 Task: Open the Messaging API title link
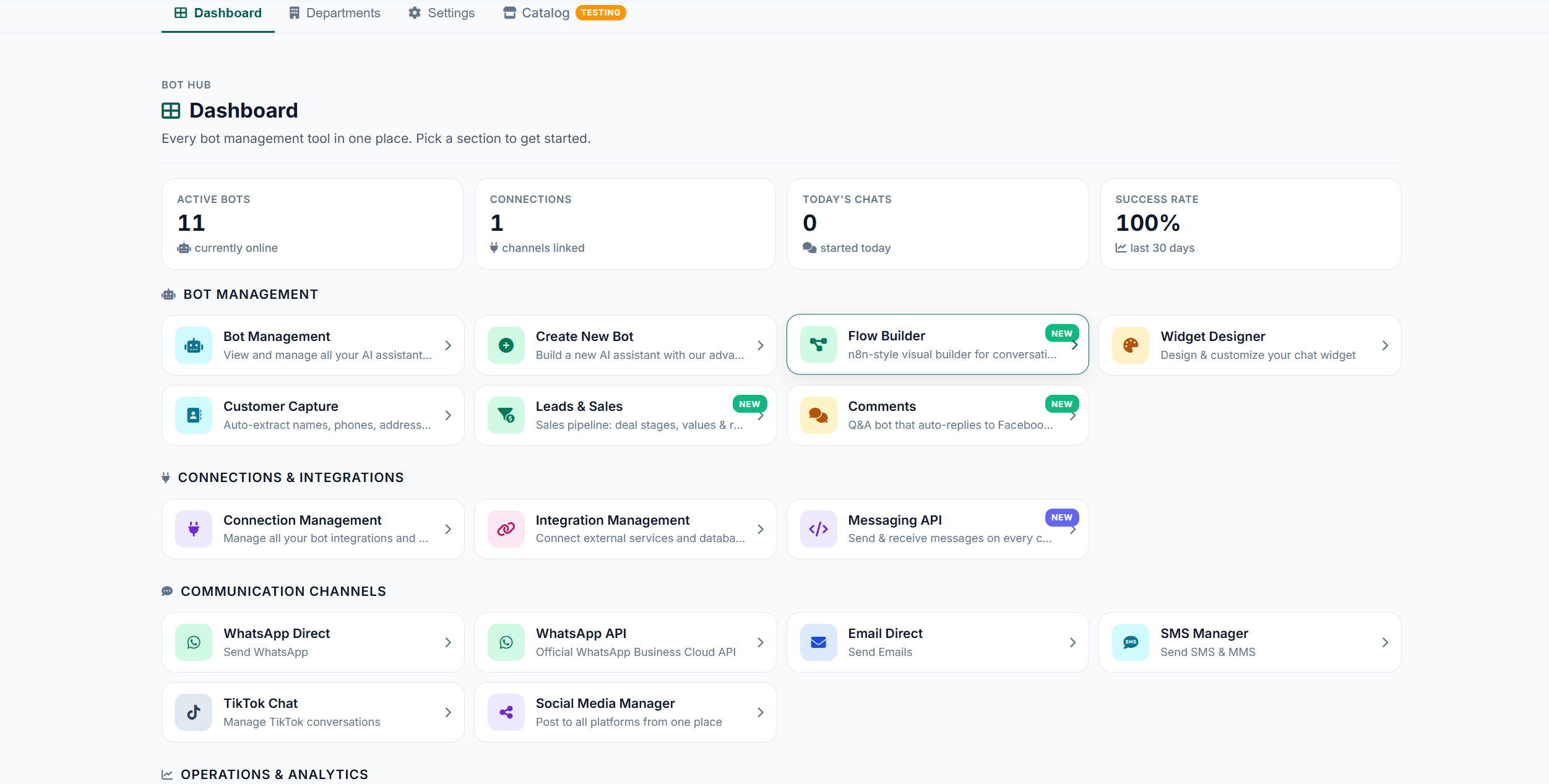pyautogui.click(x=895, y=520)
